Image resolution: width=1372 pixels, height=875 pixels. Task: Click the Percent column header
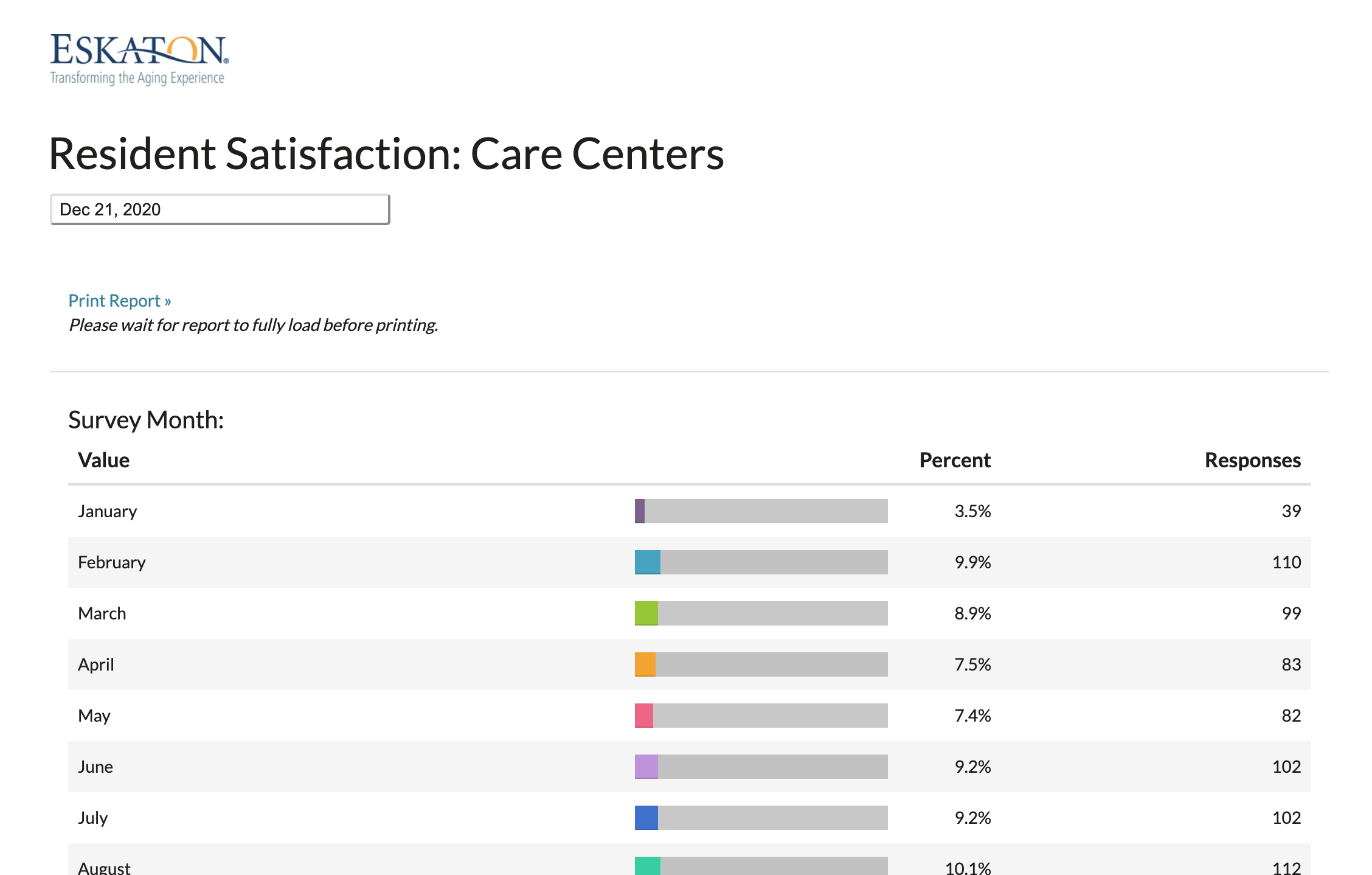pos(955,461)
